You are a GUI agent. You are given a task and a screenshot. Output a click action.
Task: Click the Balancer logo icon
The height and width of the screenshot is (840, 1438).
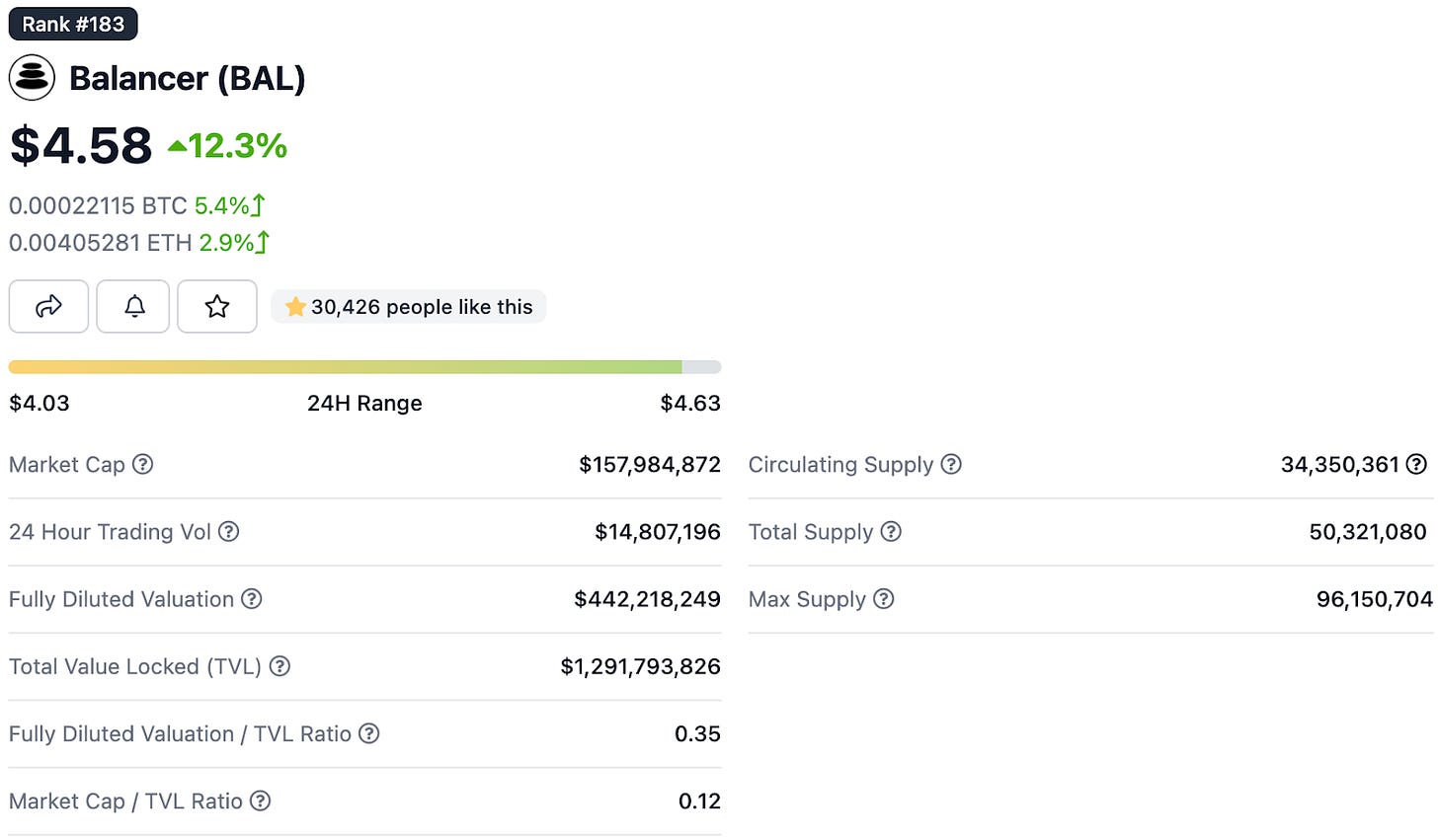[x=32, y=78]
